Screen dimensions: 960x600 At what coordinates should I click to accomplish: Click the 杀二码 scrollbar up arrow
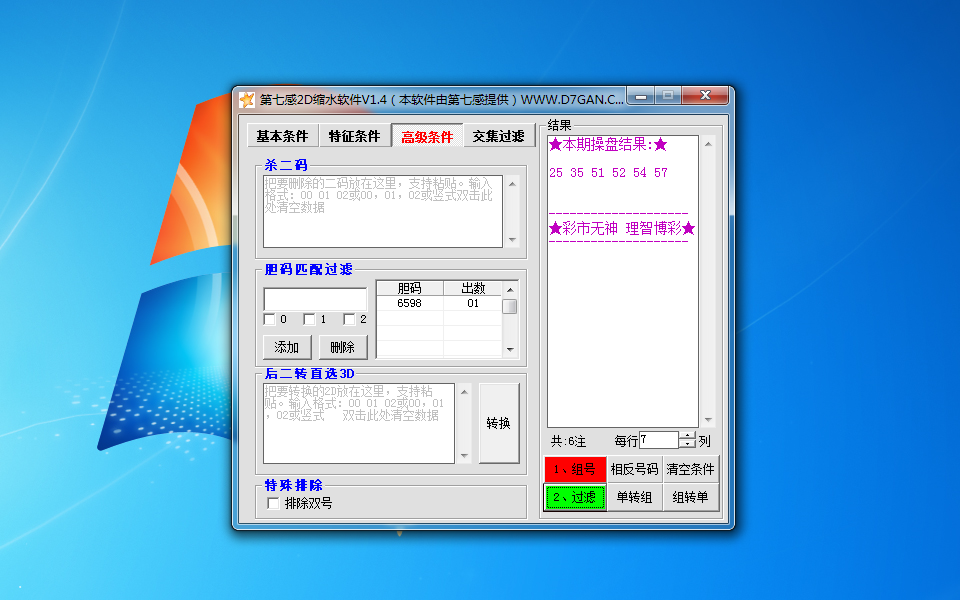[512, 184]
